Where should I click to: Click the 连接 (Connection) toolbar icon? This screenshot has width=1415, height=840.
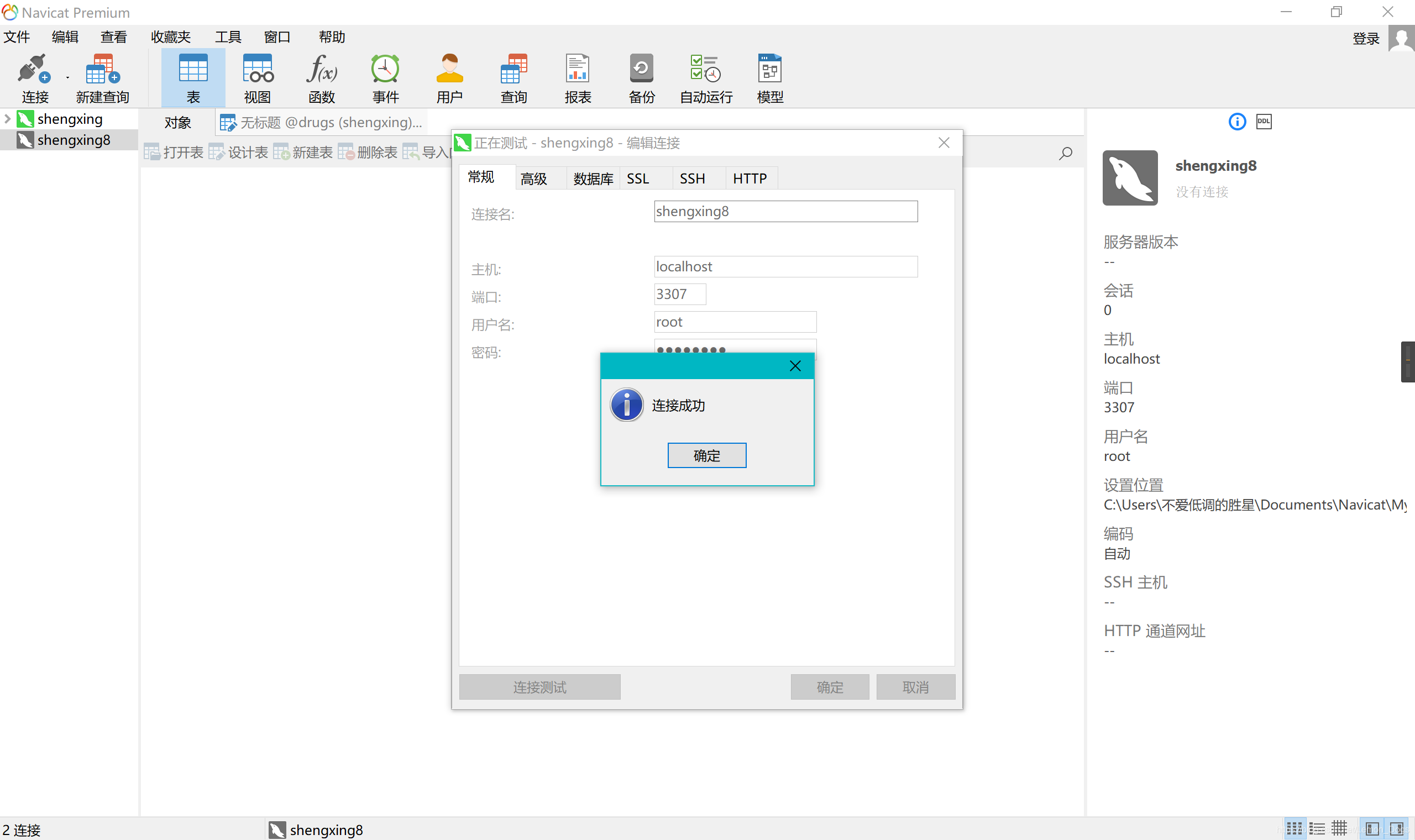point(34,78)
